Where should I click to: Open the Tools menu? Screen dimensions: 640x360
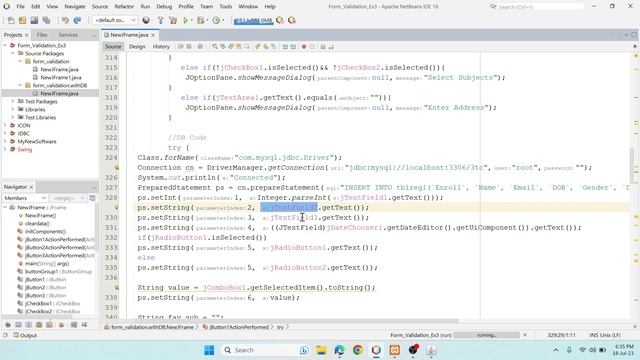pyautogui.click(x=225, y=7)
